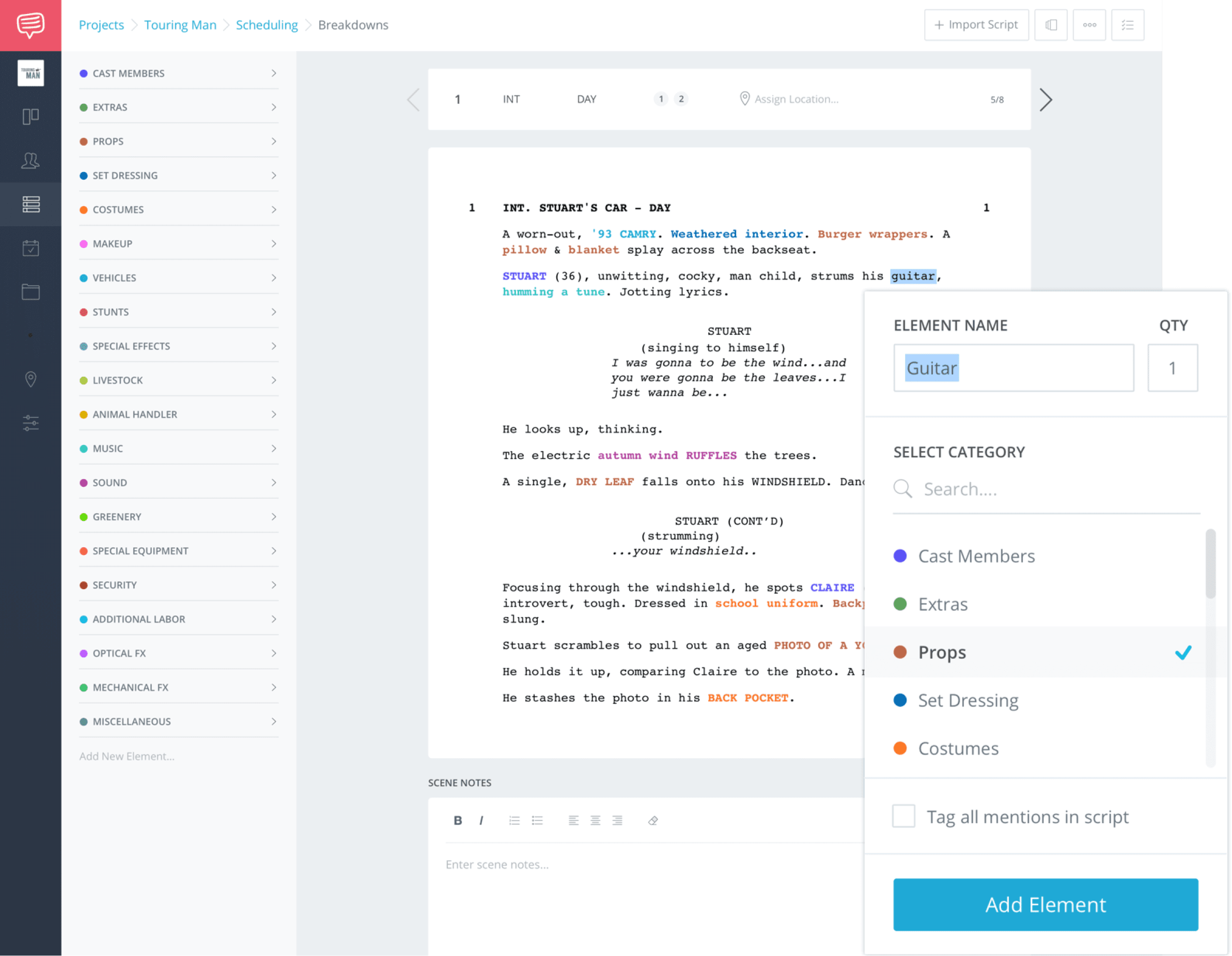This screenshot has height=956, width=1232.
Task: Open the files folder sidebar icon
Action: pos(30,292)
